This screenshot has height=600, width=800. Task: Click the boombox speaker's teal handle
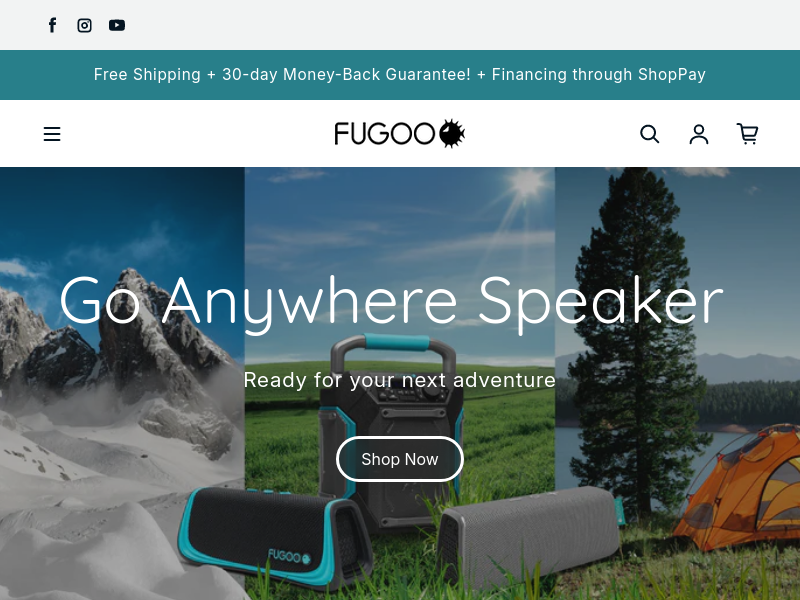pos(396,342)
